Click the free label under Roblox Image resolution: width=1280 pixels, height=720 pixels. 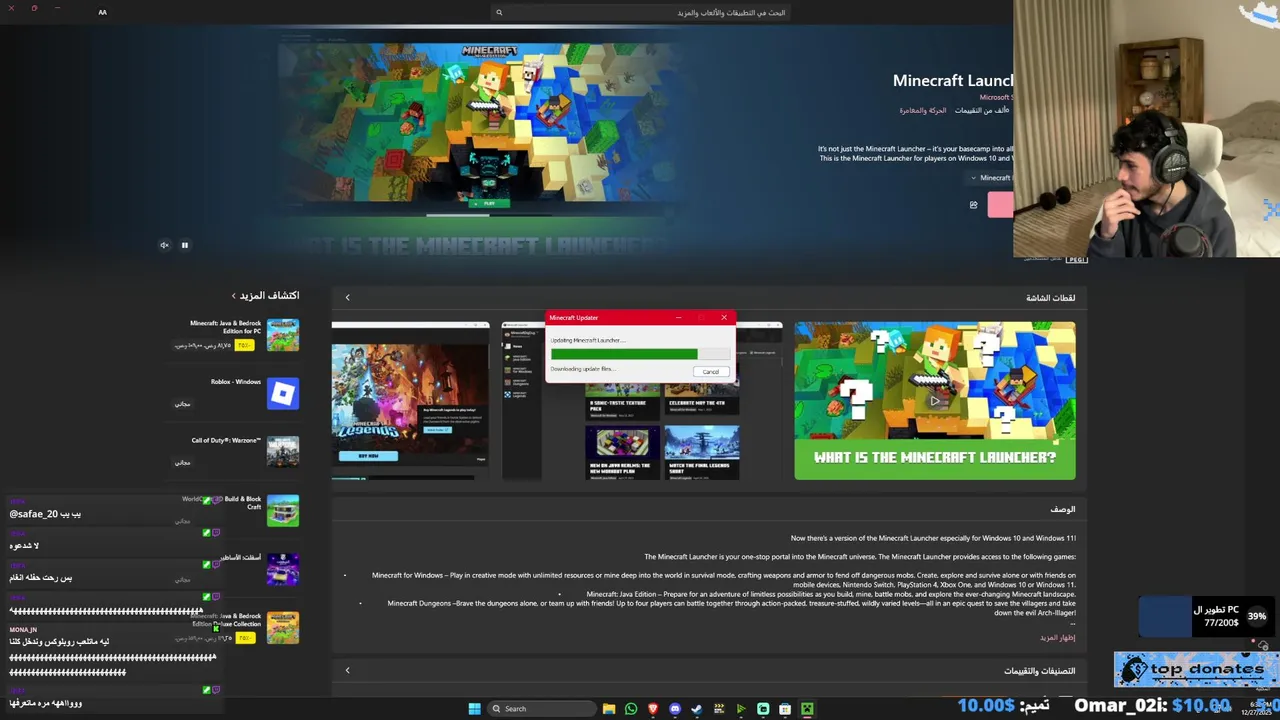tap(182, 404)
